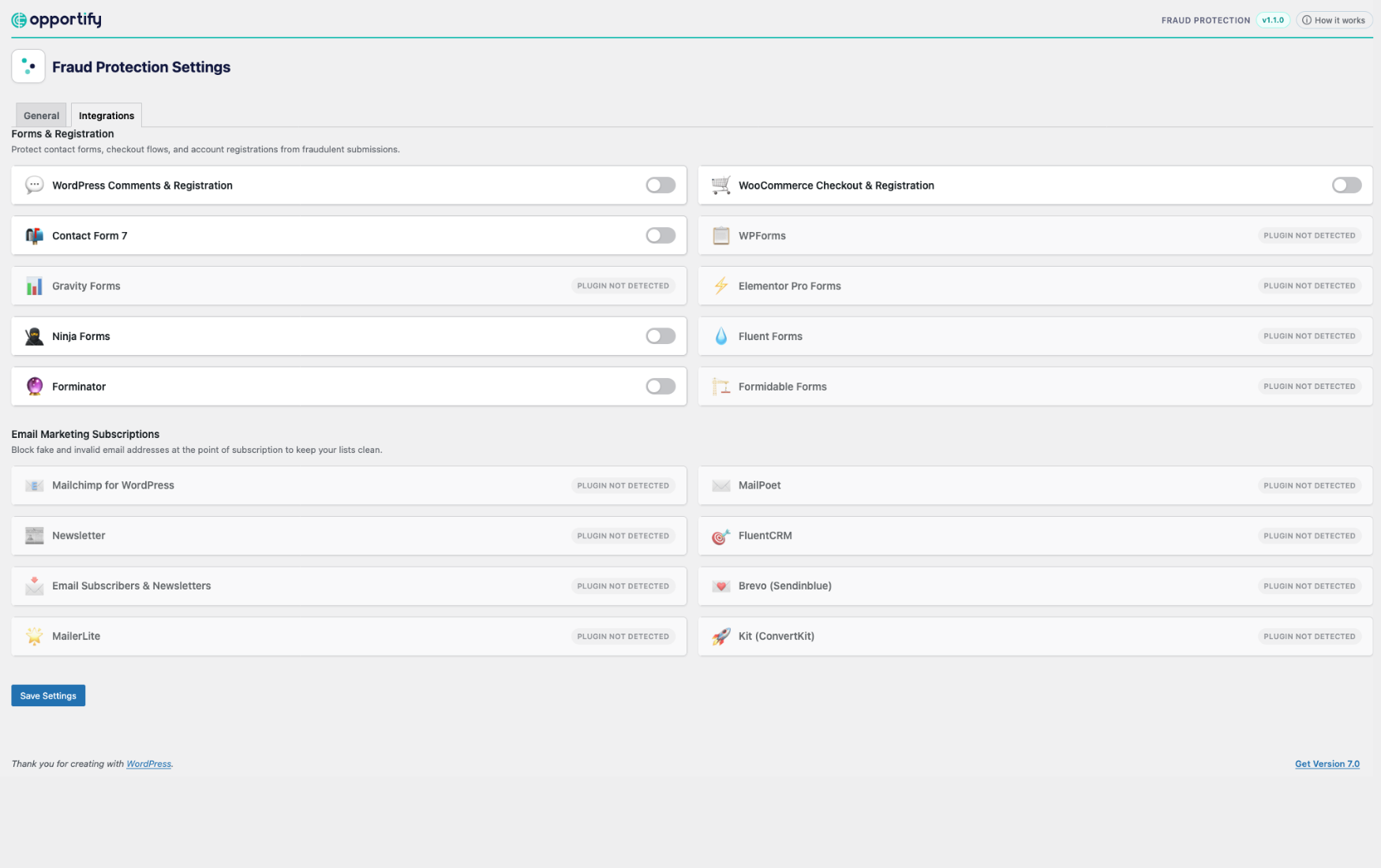Turn on the Contact Form 7 toggle
1381x868 pixels.
(661, 236)
